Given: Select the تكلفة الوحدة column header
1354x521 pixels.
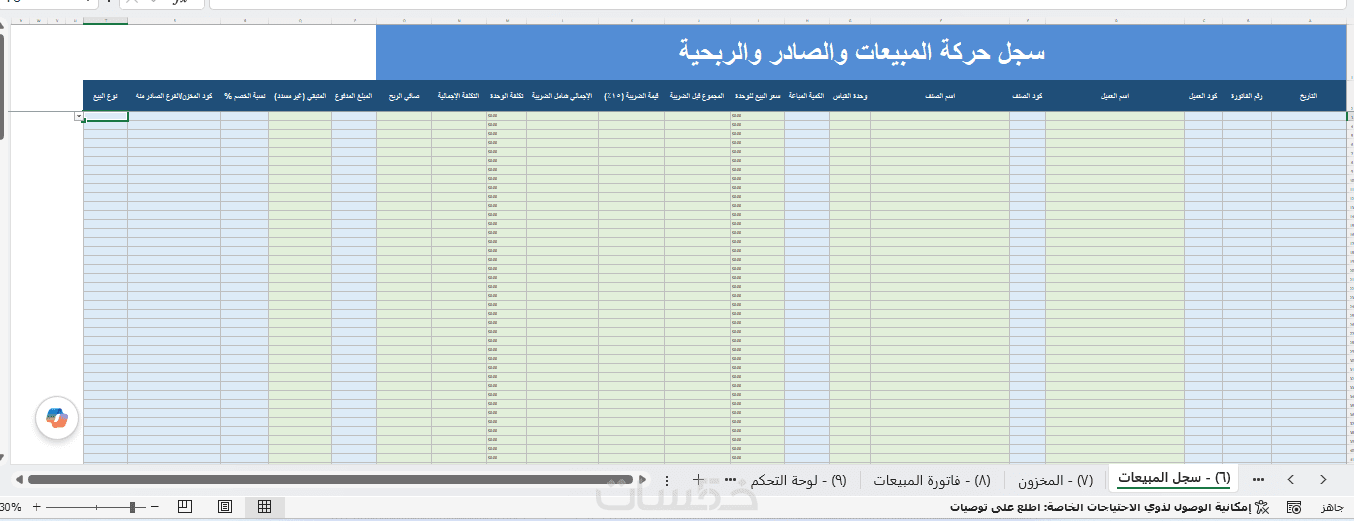Looking at the screenshot, I should (x=506, y=96).
